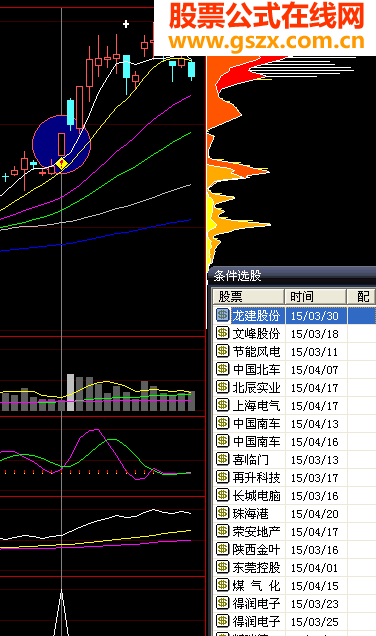Image resolution: width=376 pixels, height=636 pixels.
Task: Select 长城电脑 stock row
Action: 294,495
